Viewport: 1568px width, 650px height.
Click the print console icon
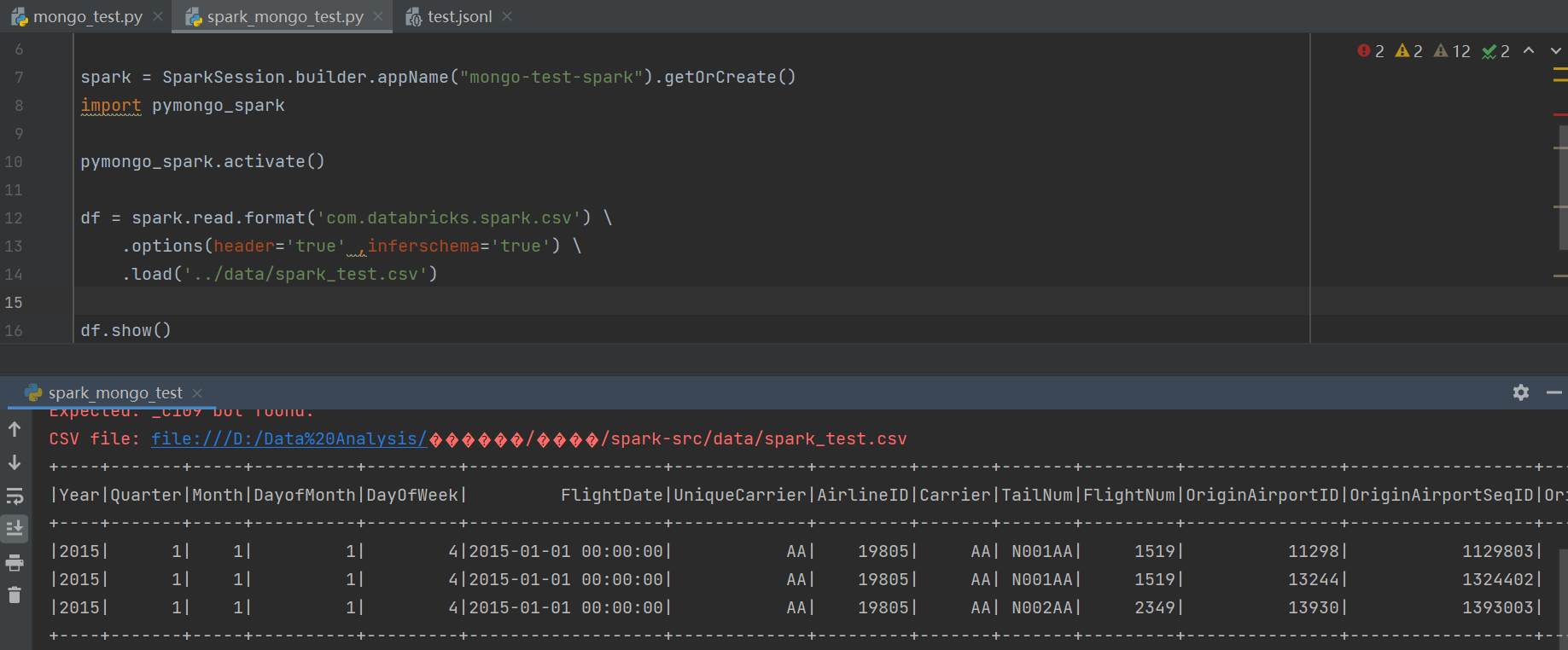[15, 562]
